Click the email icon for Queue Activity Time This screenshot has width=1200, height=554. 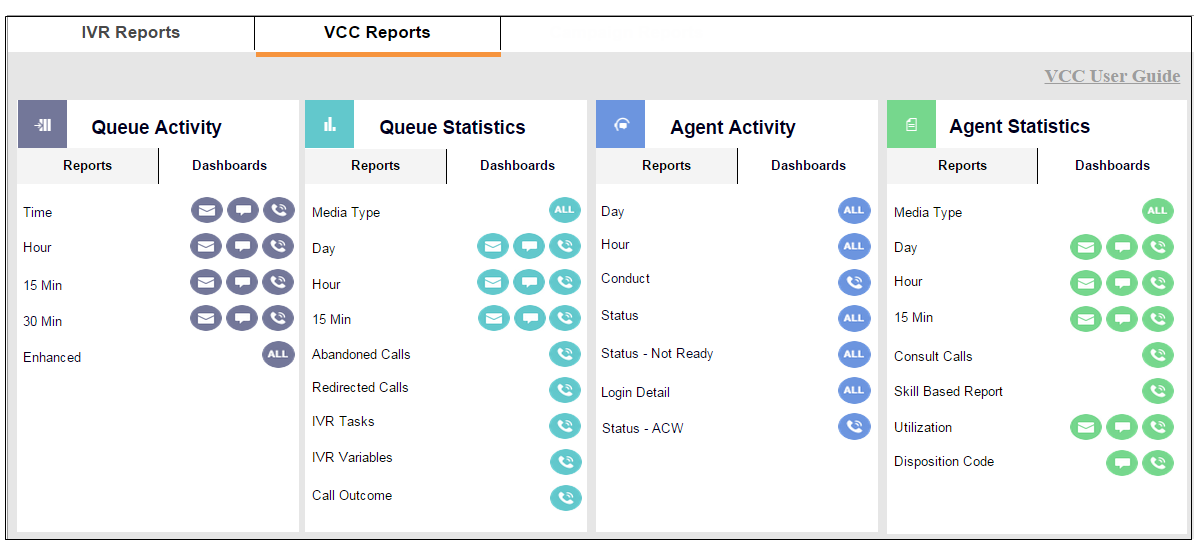206,211
